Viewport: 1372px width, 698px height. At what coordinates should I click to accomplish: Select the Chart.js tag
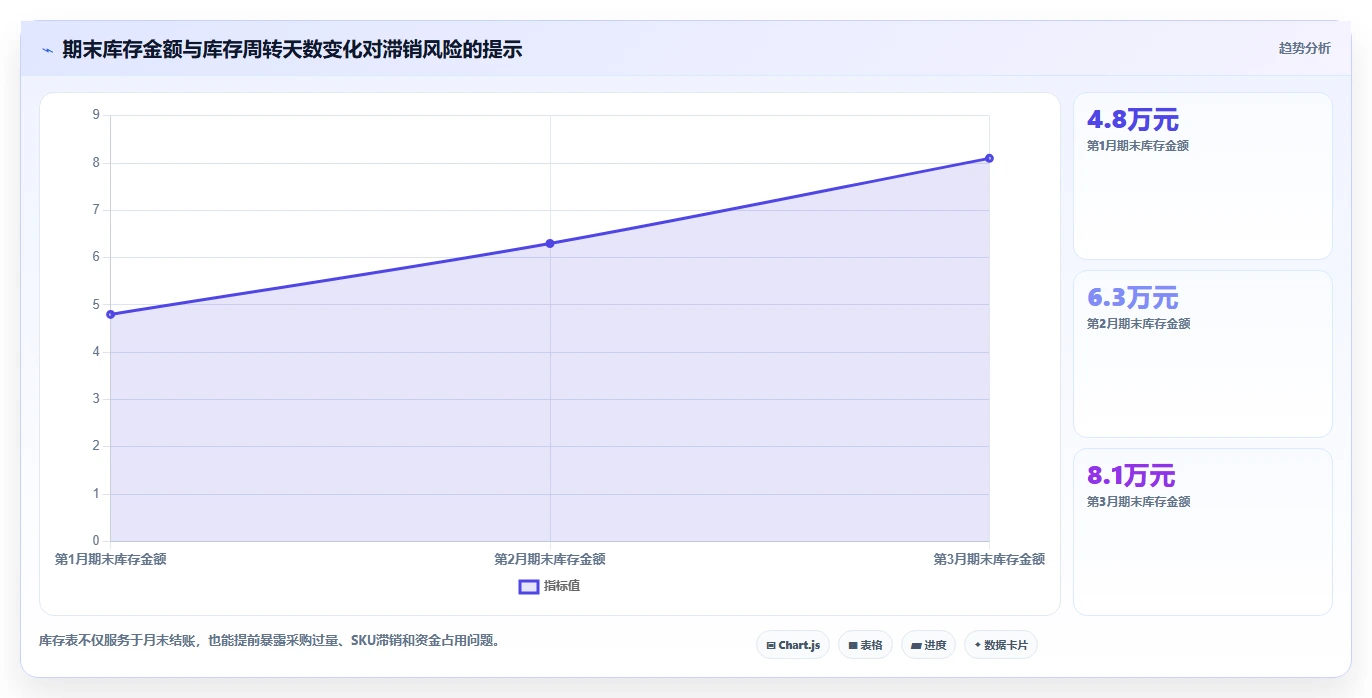click(793, 645)
